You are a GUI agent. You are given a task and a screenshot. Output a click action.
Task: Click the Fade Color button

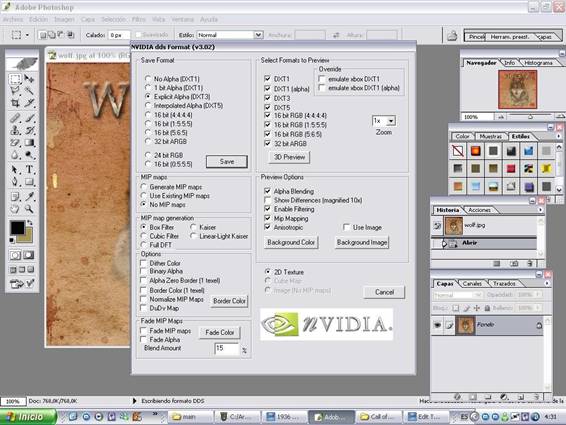(219, 332)
